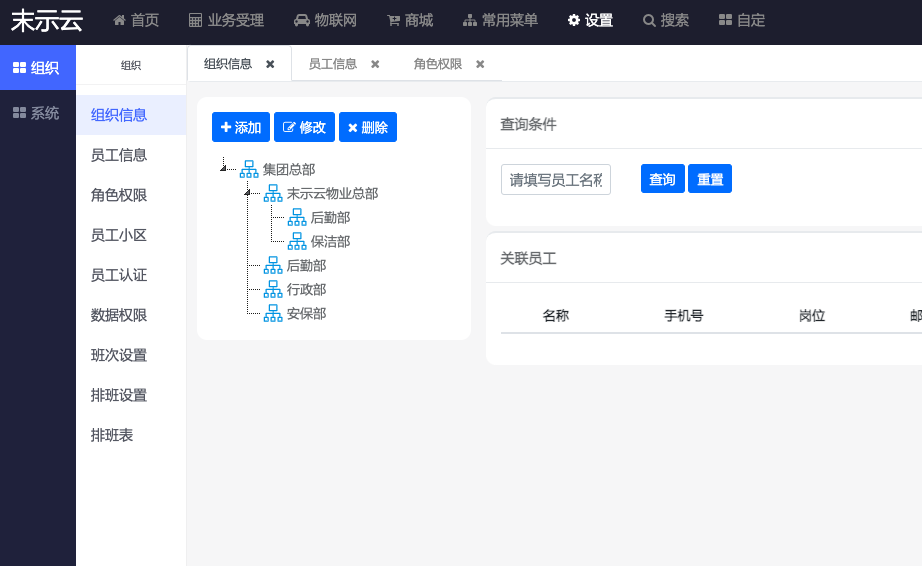Click the 设置 gear icon

(574, 20)
